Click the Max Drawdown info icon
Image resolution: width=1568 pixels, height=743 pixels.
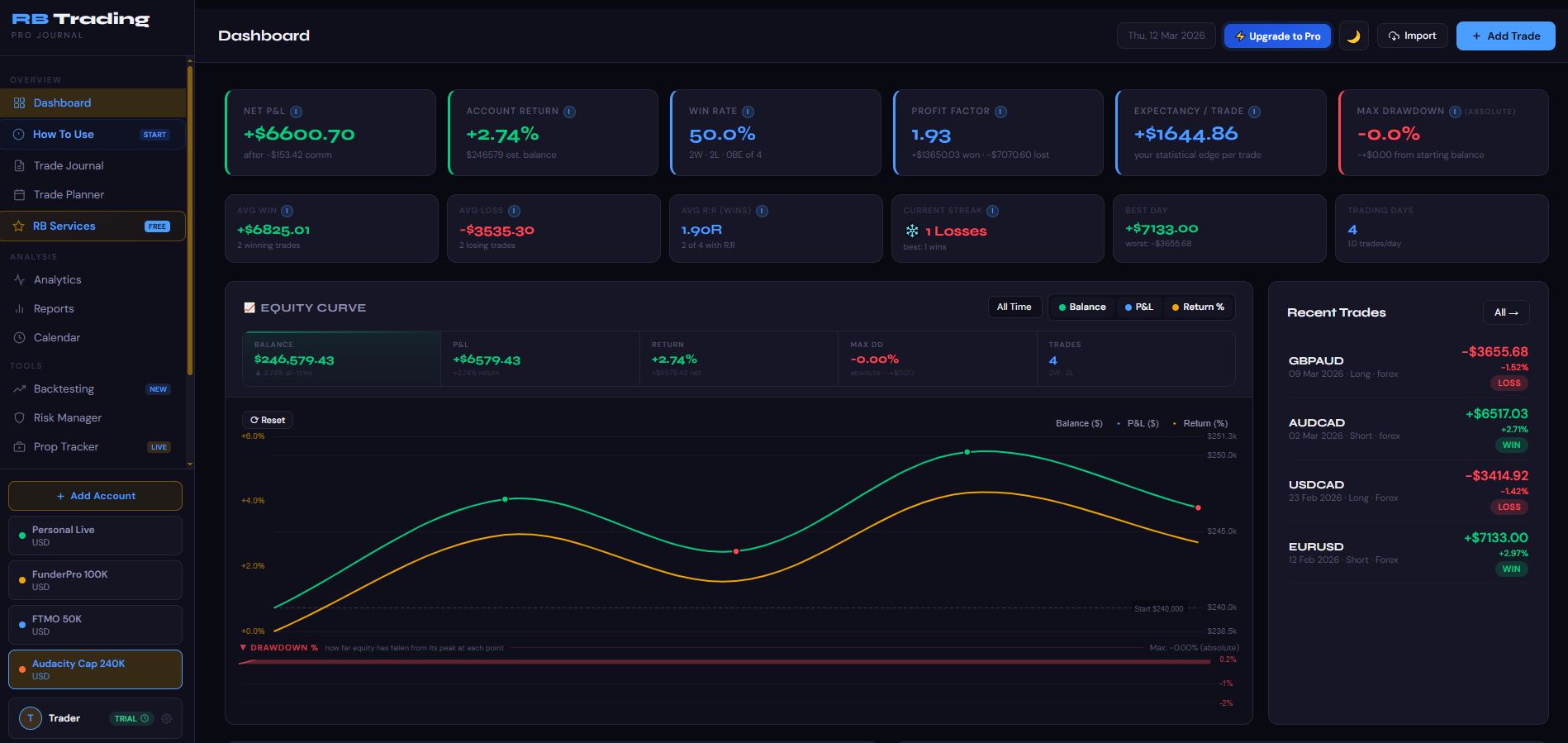pyautogui.click(x=1455, y=112)
